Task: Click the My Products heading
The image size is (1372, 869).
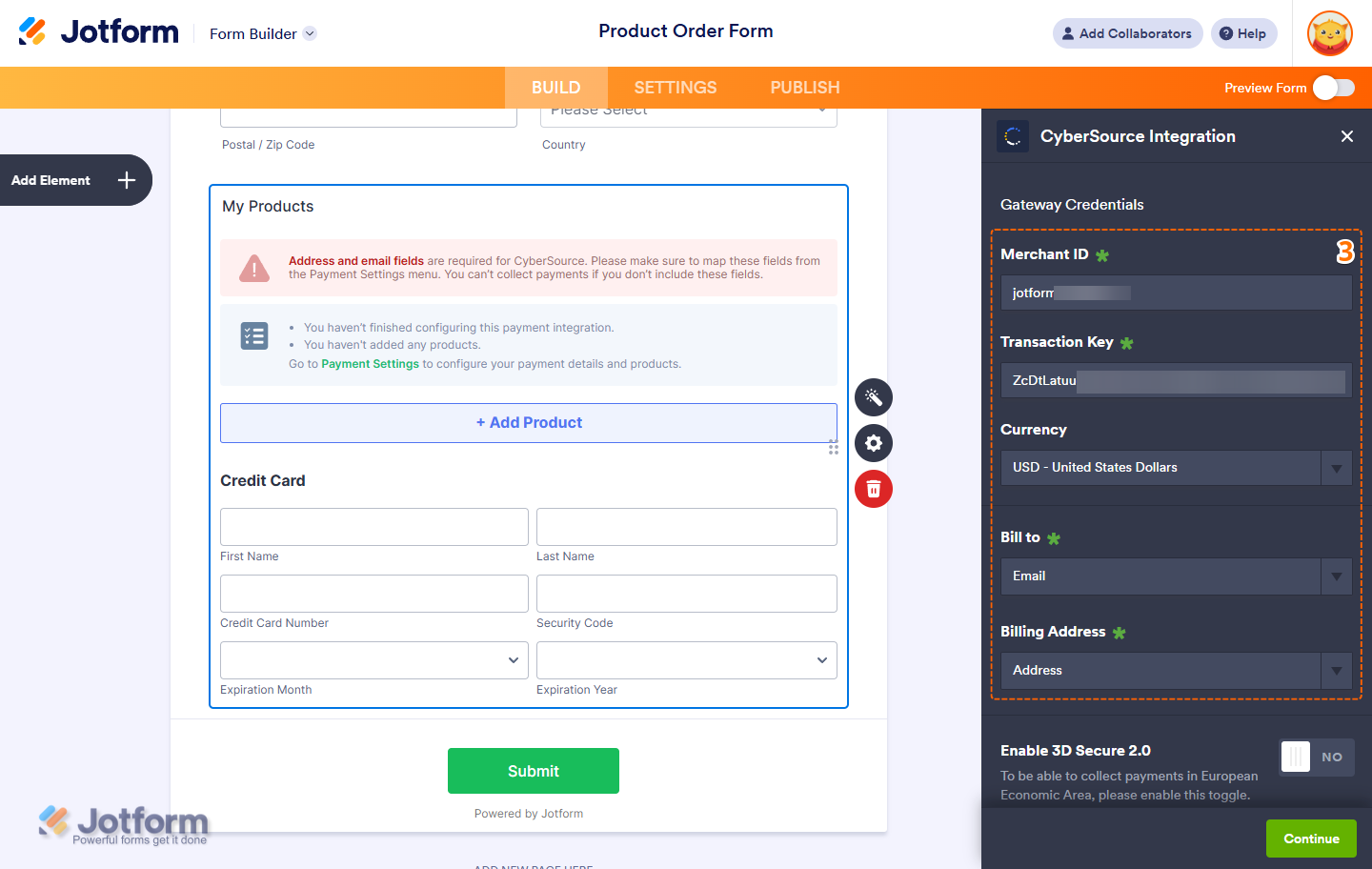Action: [x=268, y=207]
